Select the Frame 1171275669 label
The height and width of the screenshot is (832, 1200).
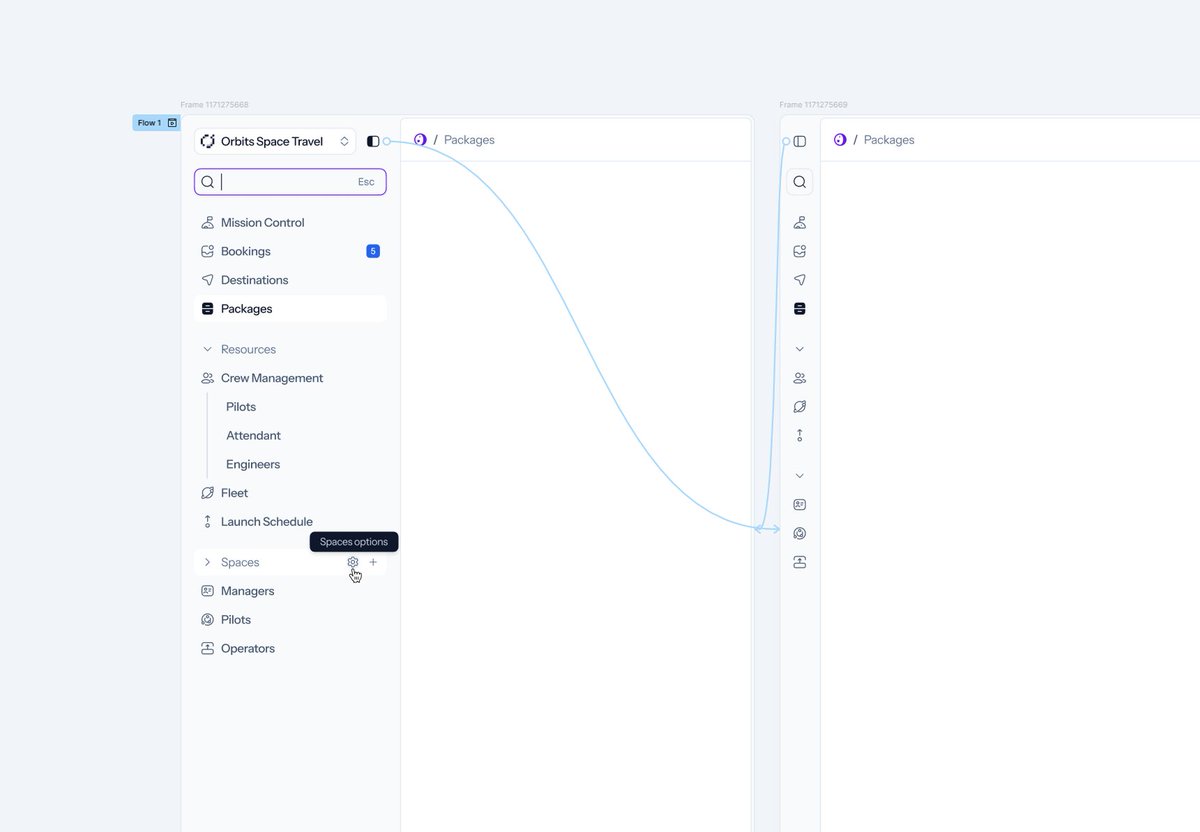click(813, 105)
